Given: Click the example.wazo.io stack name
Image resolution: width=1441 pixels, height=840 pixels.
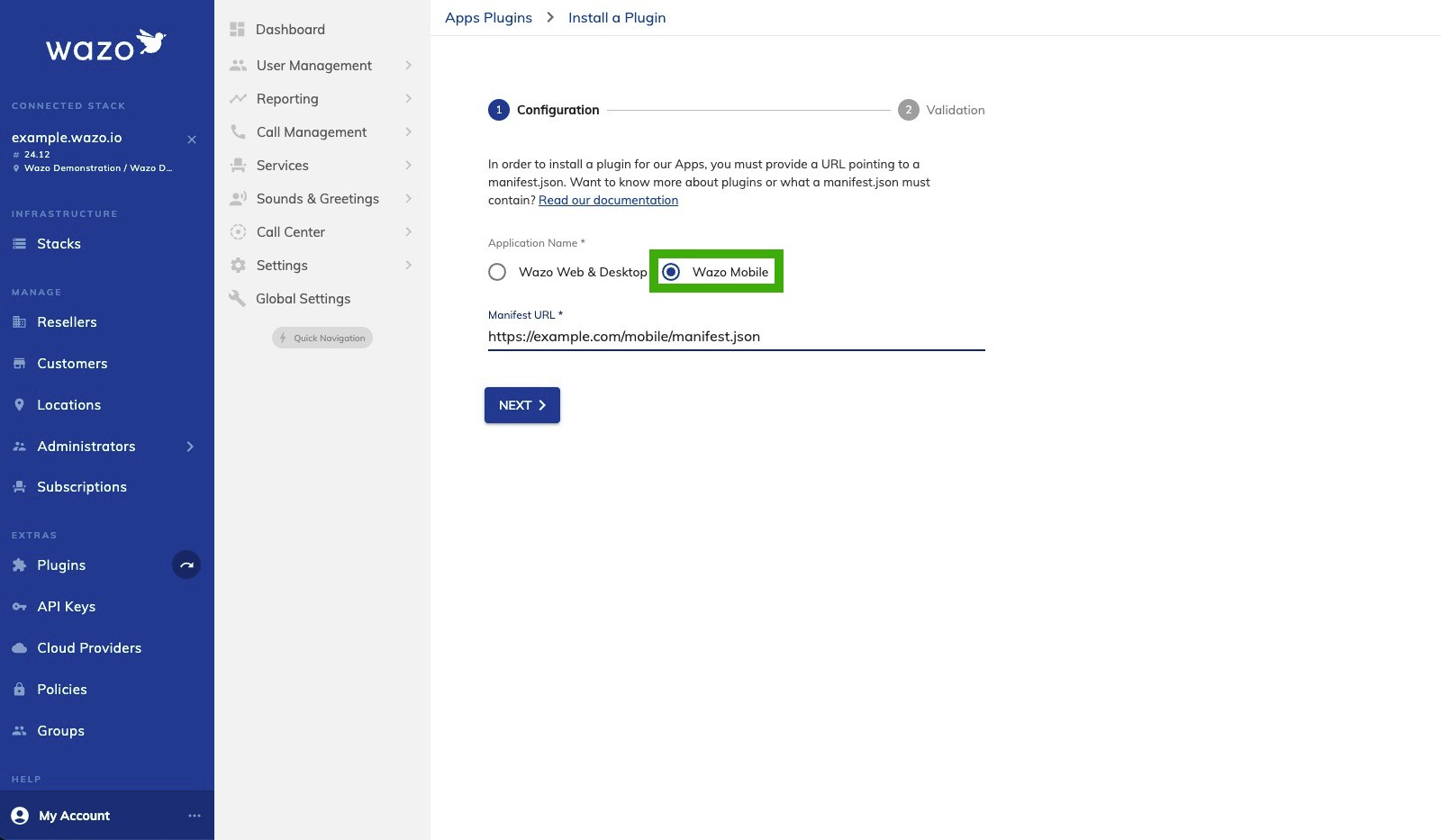Looking at the screenshot, I should pyautogui.click(x=67, y=138).
